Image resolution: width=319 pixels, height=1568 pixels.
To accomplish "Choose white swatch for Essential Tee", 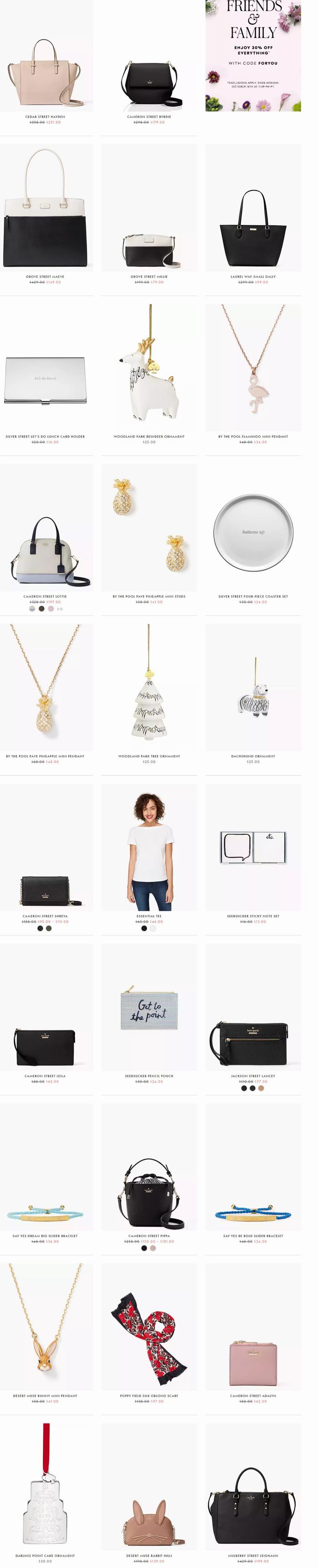I will (x=153, y=928).
